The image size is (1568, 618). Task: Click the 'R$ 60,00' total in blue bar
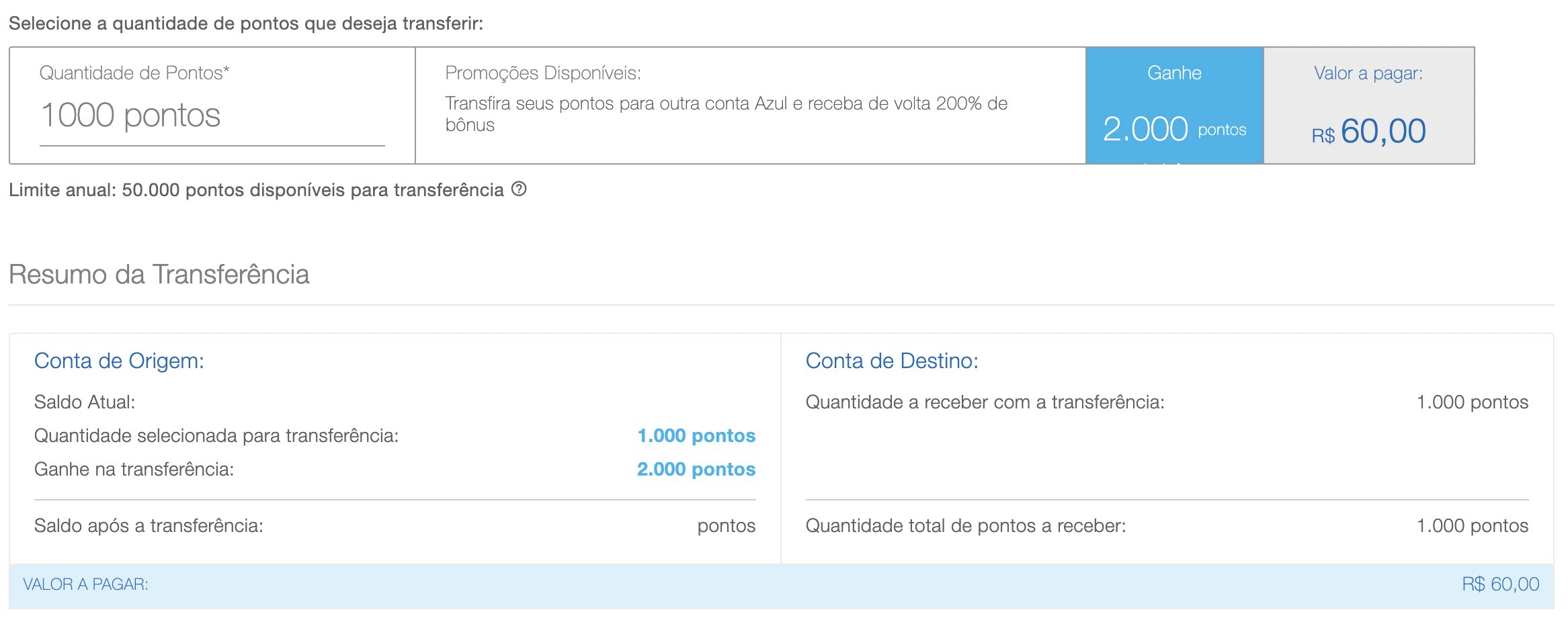coord(1501,584)
